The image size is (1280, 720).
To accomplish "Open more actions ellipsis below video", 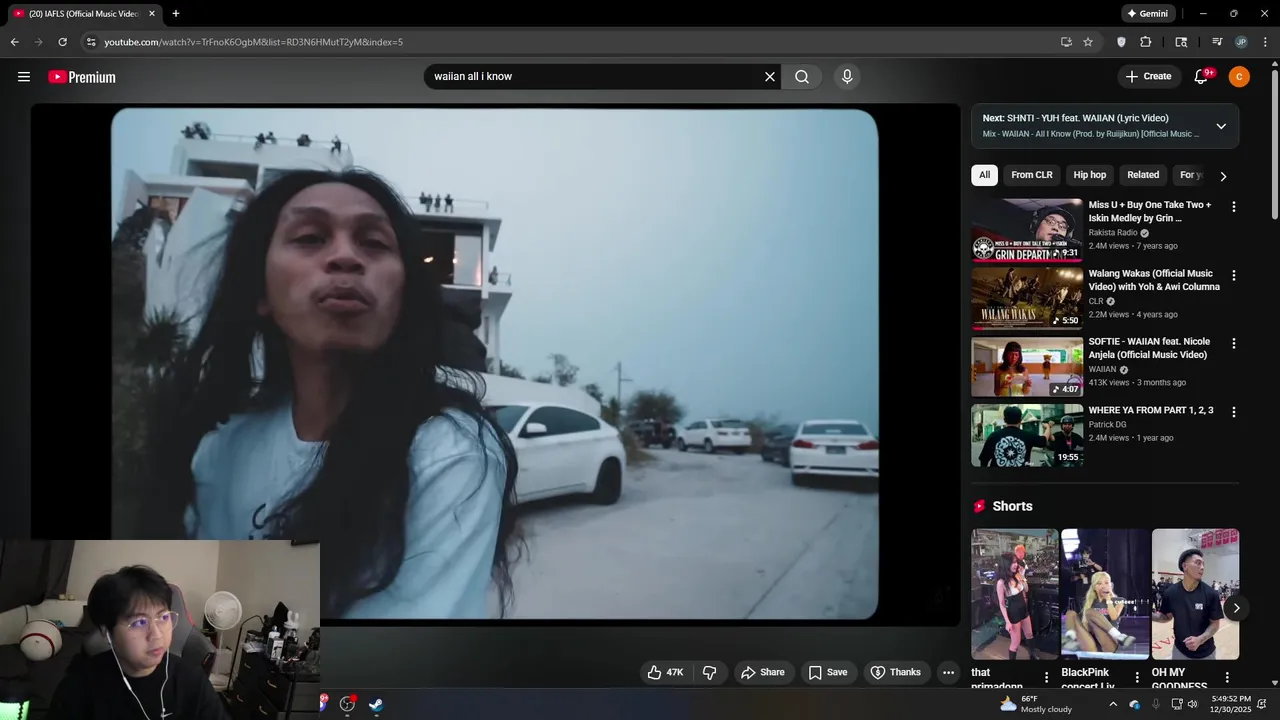I will tap(949, 672).
